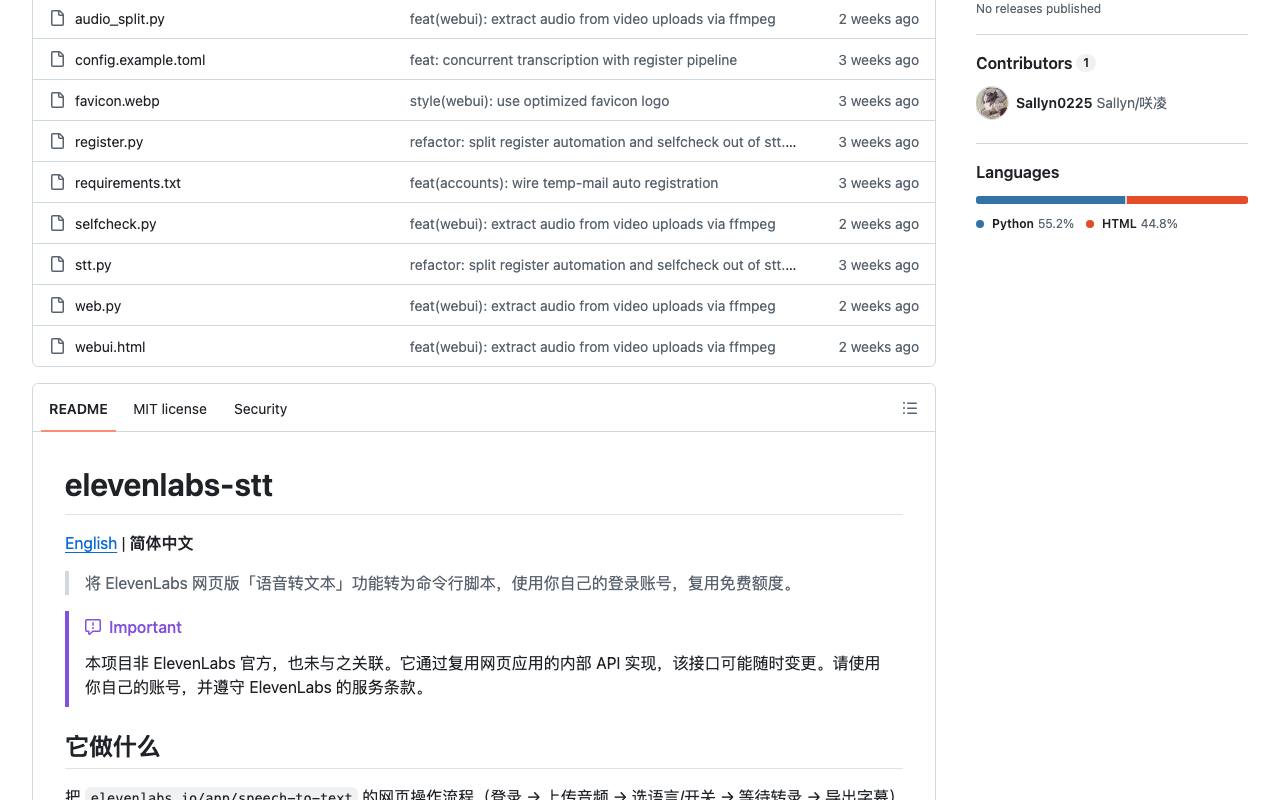Image resolution: width=1280 pixels, height=800 pixels.
Task: Click the file icon next to stt.py
Action: pyautogui.click(x=57, y=264)
